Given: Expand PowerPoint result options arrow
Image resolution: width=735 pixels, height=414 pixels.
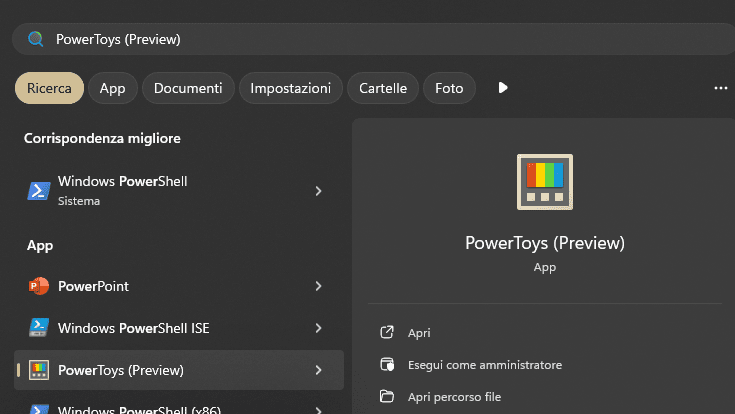Looking at the screenshot, I should tap(318, 286).
